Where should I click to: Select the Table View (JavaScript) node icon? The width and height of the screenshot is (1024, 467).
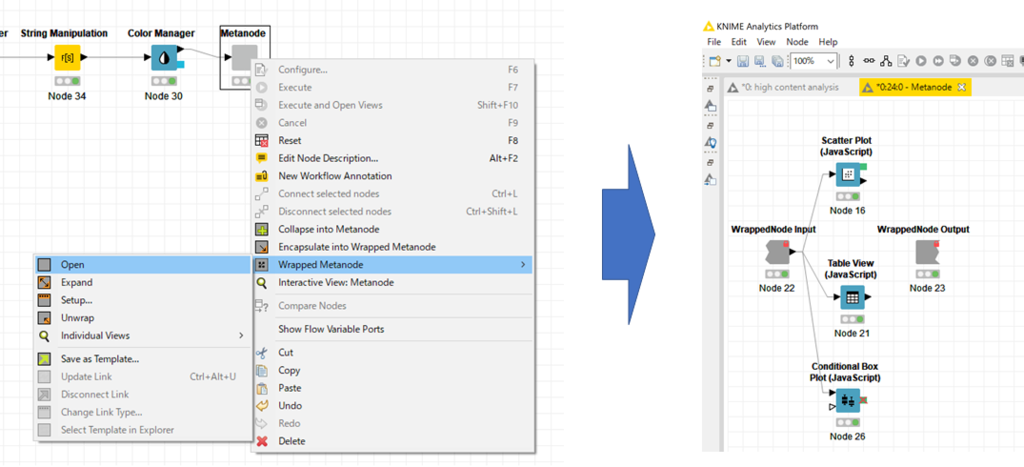[x=852, y=297]
